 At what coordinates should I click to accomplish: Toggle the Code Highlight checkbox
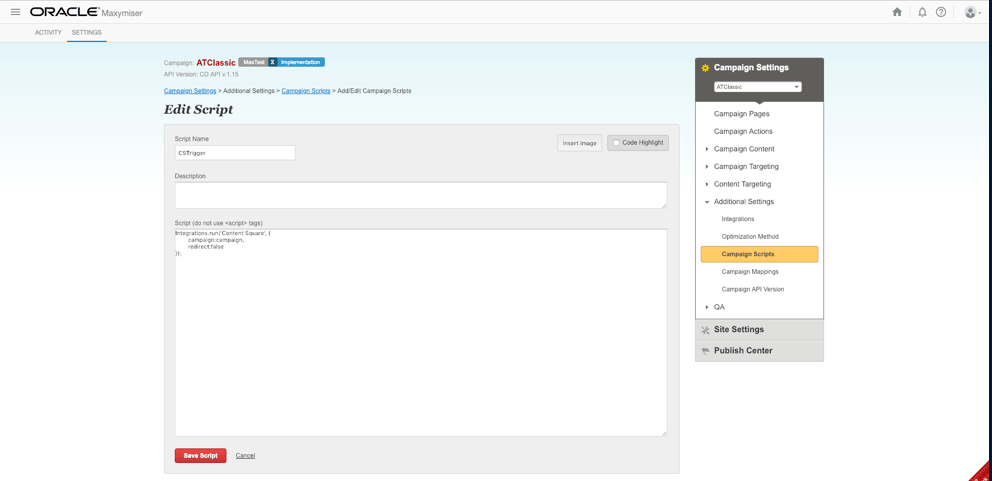616,143
